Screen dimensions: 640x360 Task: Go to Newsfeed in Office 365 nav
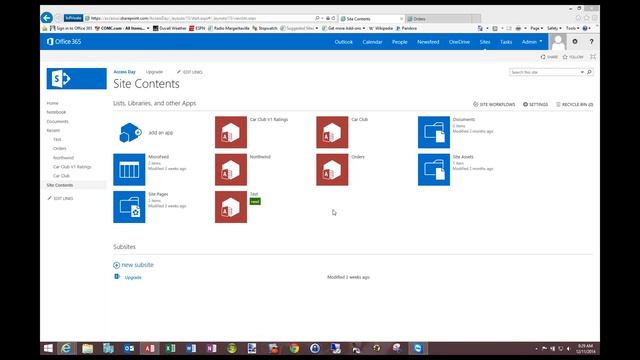pos(428,42)
